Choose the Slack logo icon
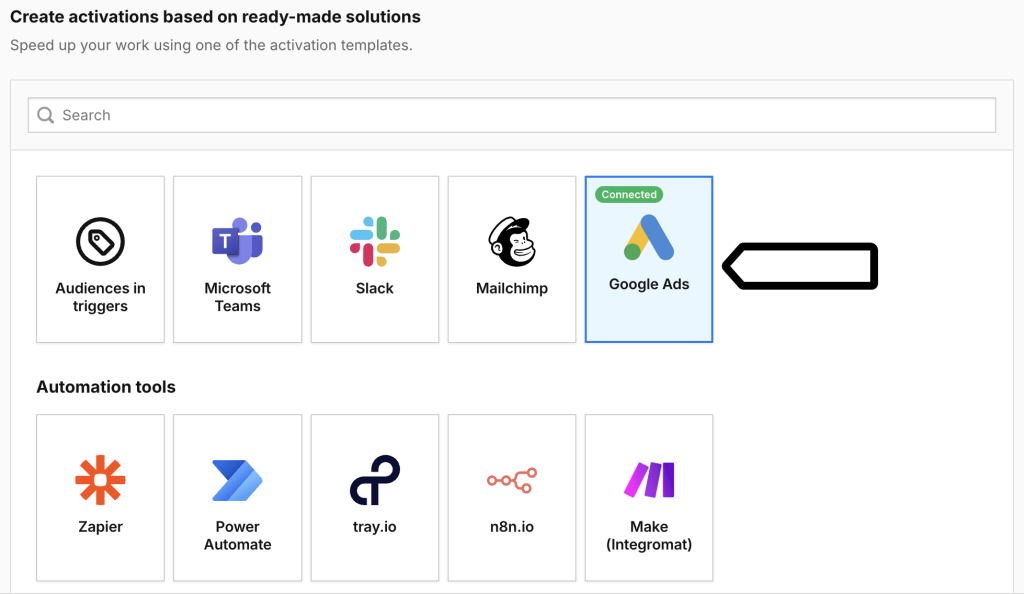Image resolution: width=1024 pixels, height=594 pixels. pyautogui.click(x=375, y=242)
